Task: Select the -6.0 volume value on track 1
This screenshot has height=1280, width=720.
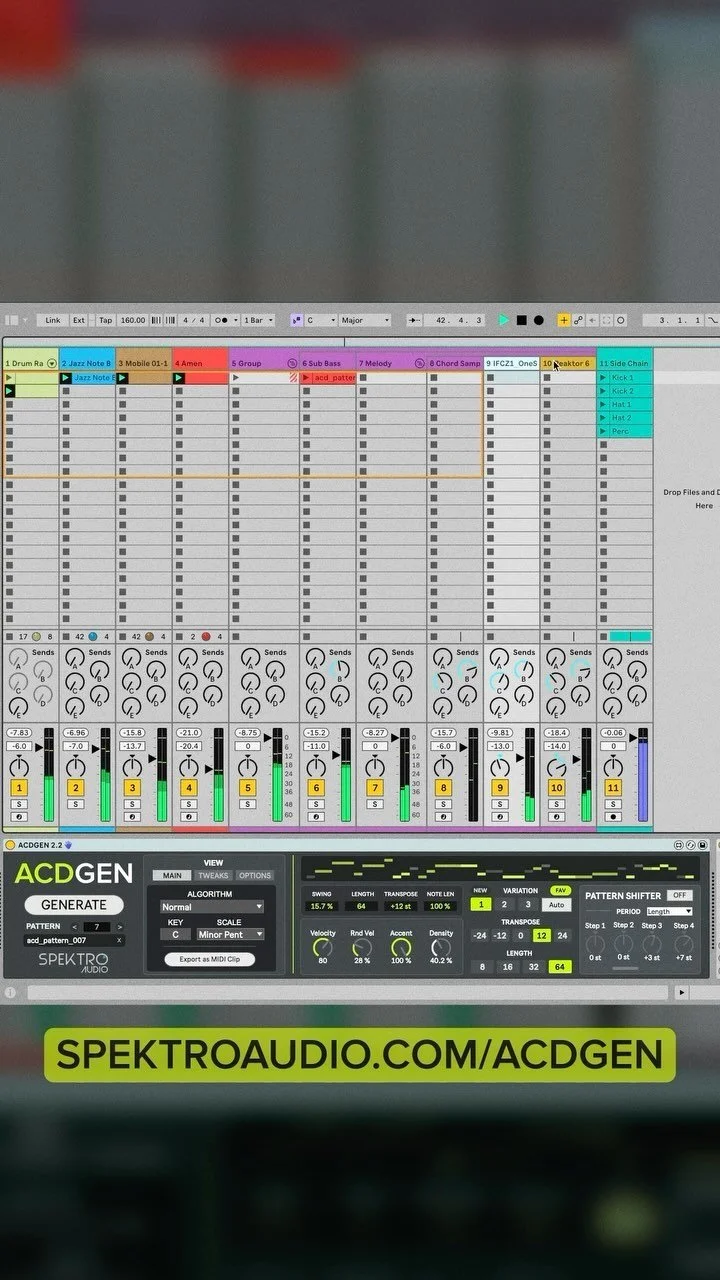Action: click(19, 746)
